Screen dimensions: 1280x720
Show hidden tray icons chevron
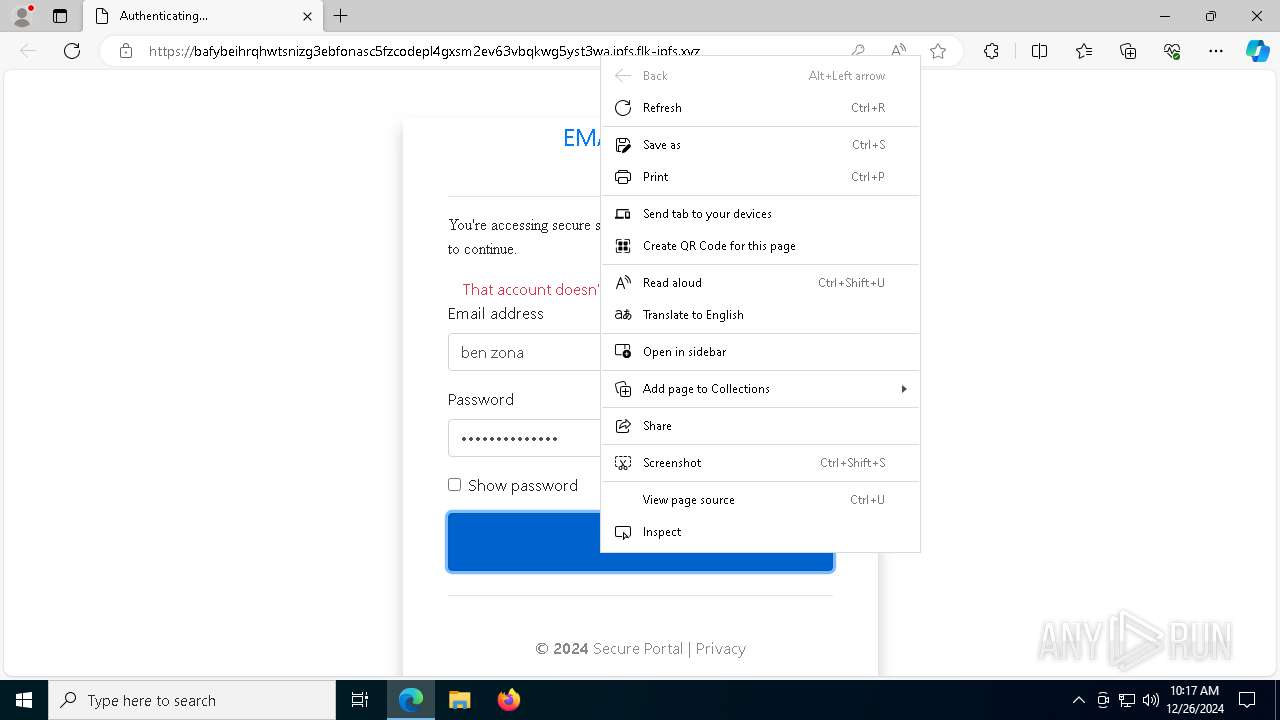(1078, 700)
